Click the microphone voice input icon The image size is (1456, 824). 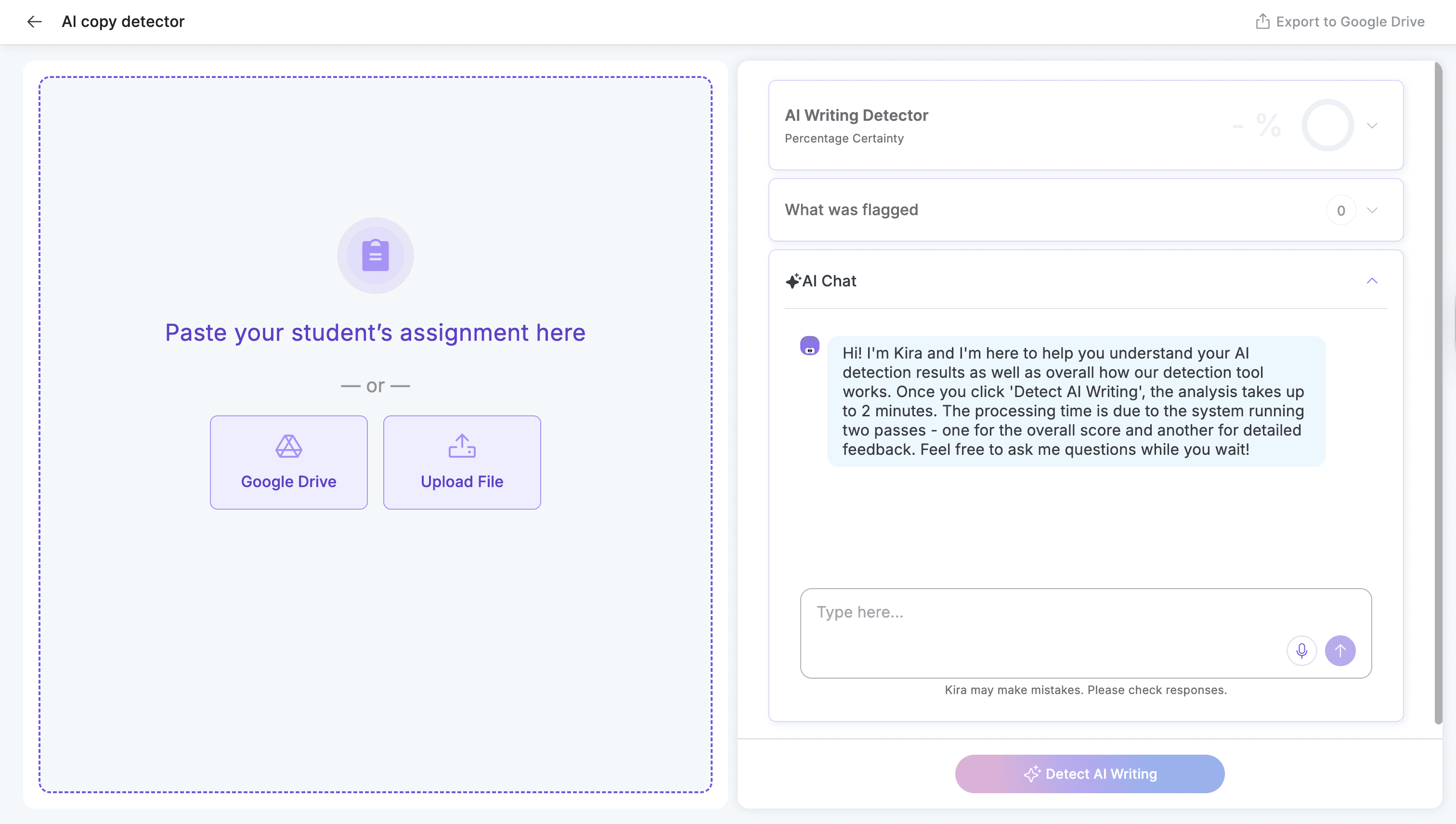[x=1301, y=651]
